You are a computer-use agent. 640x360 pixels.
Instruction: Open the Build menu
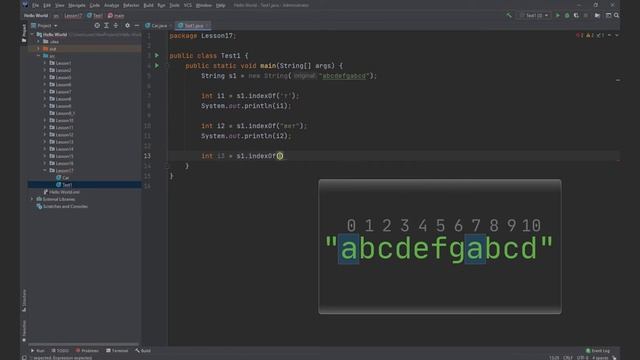point(149,5)
